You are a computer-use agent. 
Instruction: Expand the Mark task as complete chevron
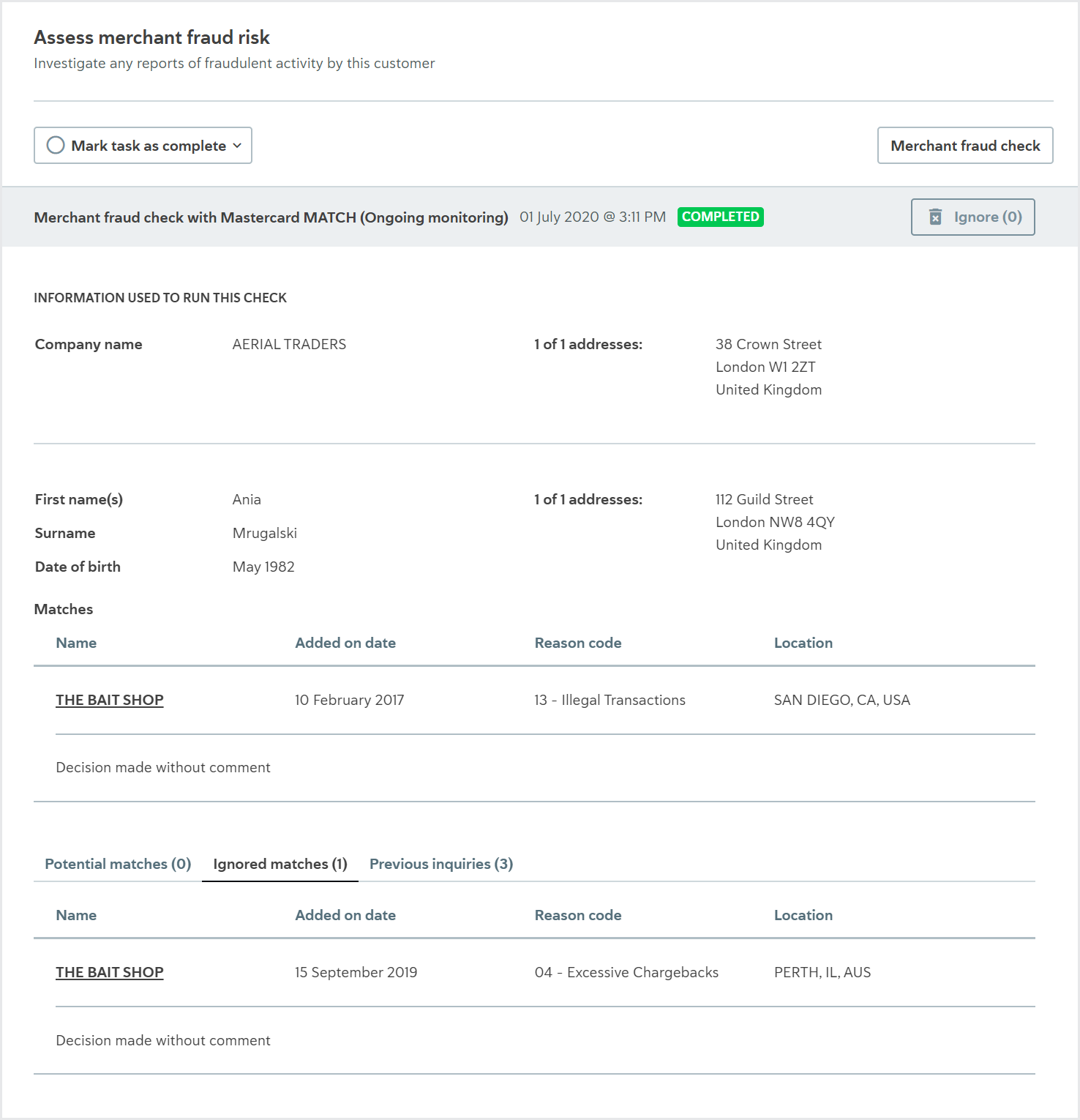pyautogui.click(x=237, y=146)
